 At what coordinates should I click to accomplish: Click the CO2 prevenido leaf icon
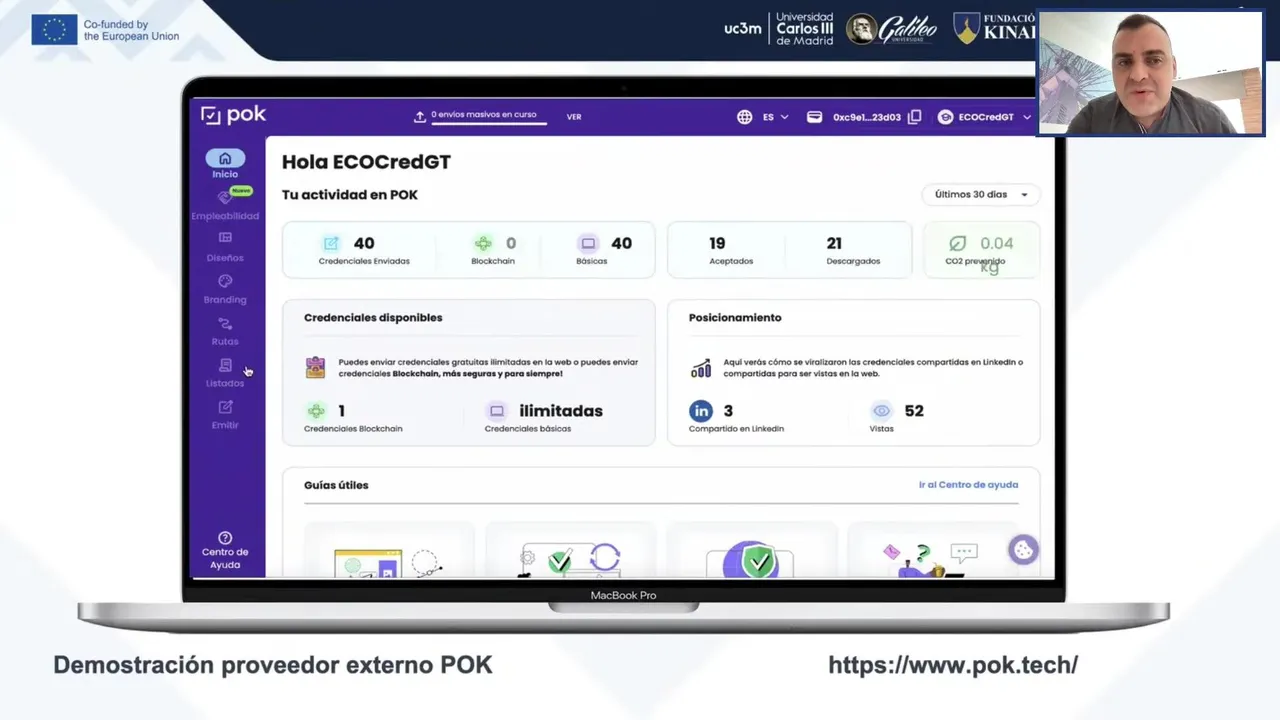(957, 243)
